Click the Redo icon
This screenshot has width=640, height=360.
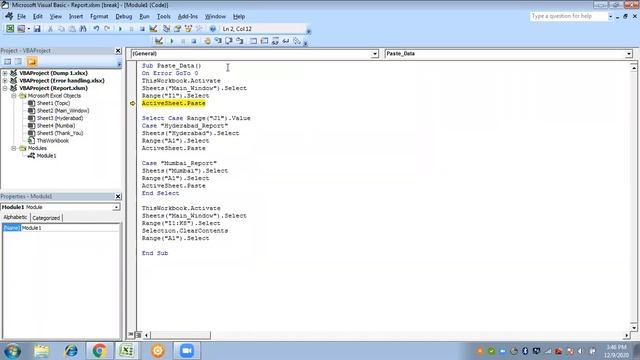[x=107, y=29]
